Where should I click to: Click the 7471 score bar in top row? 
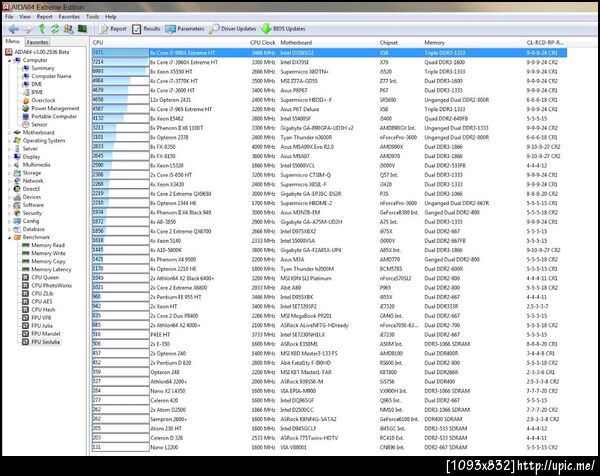pos(121,52)
